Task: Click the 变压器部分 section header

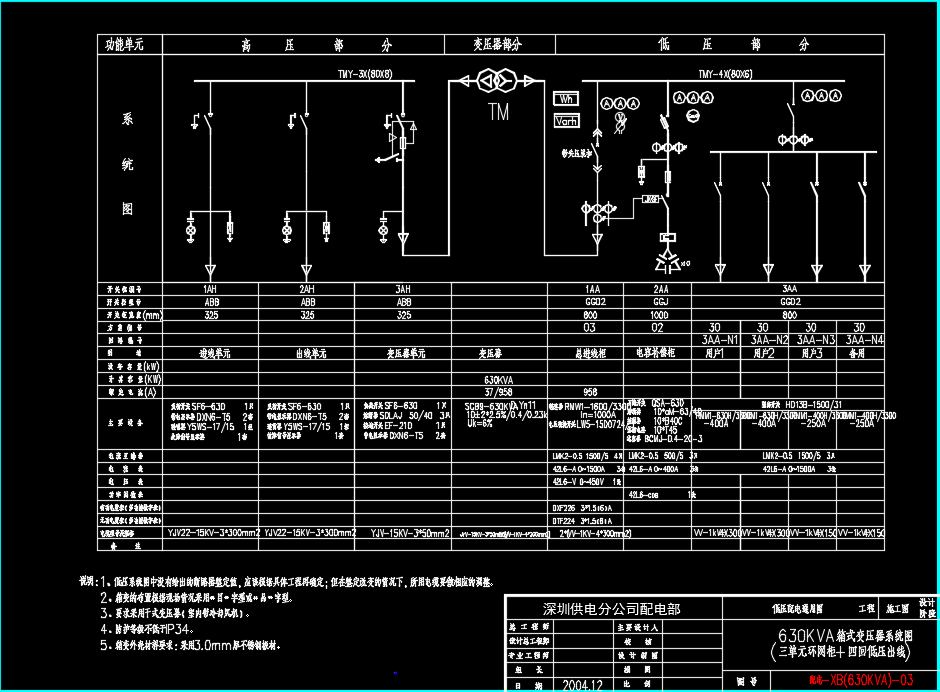Action: coord(498,44)
